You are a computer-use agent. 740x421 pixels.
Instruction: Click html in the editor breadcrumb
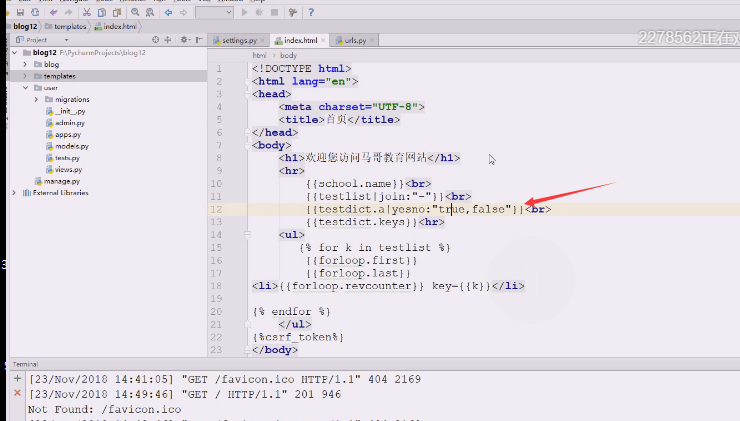[x=259, y=55]
